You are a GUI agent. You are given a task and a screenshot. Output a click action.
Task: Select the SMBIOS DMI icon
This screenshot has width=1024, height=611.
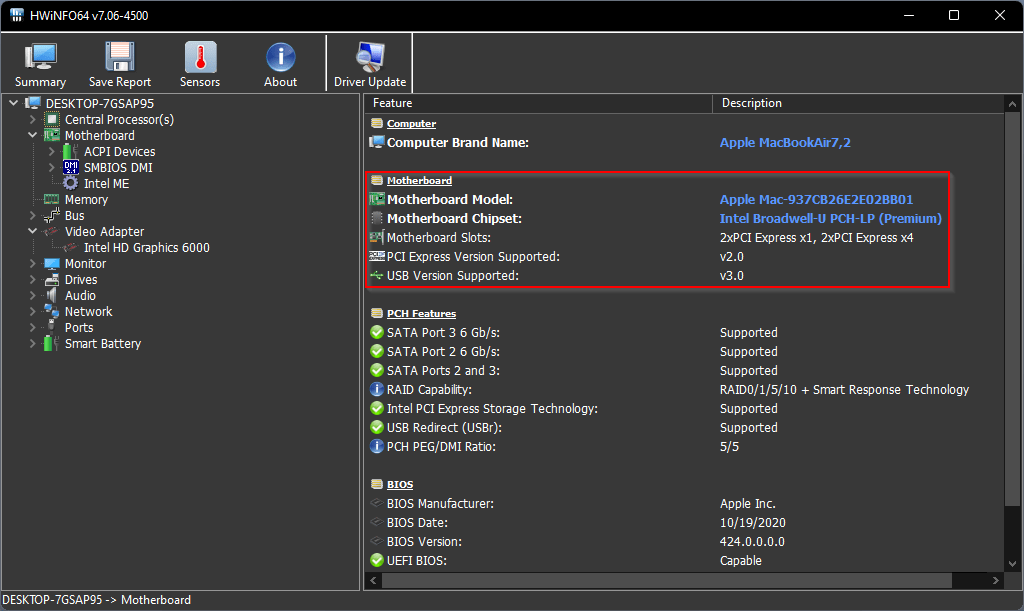(70, 167)
